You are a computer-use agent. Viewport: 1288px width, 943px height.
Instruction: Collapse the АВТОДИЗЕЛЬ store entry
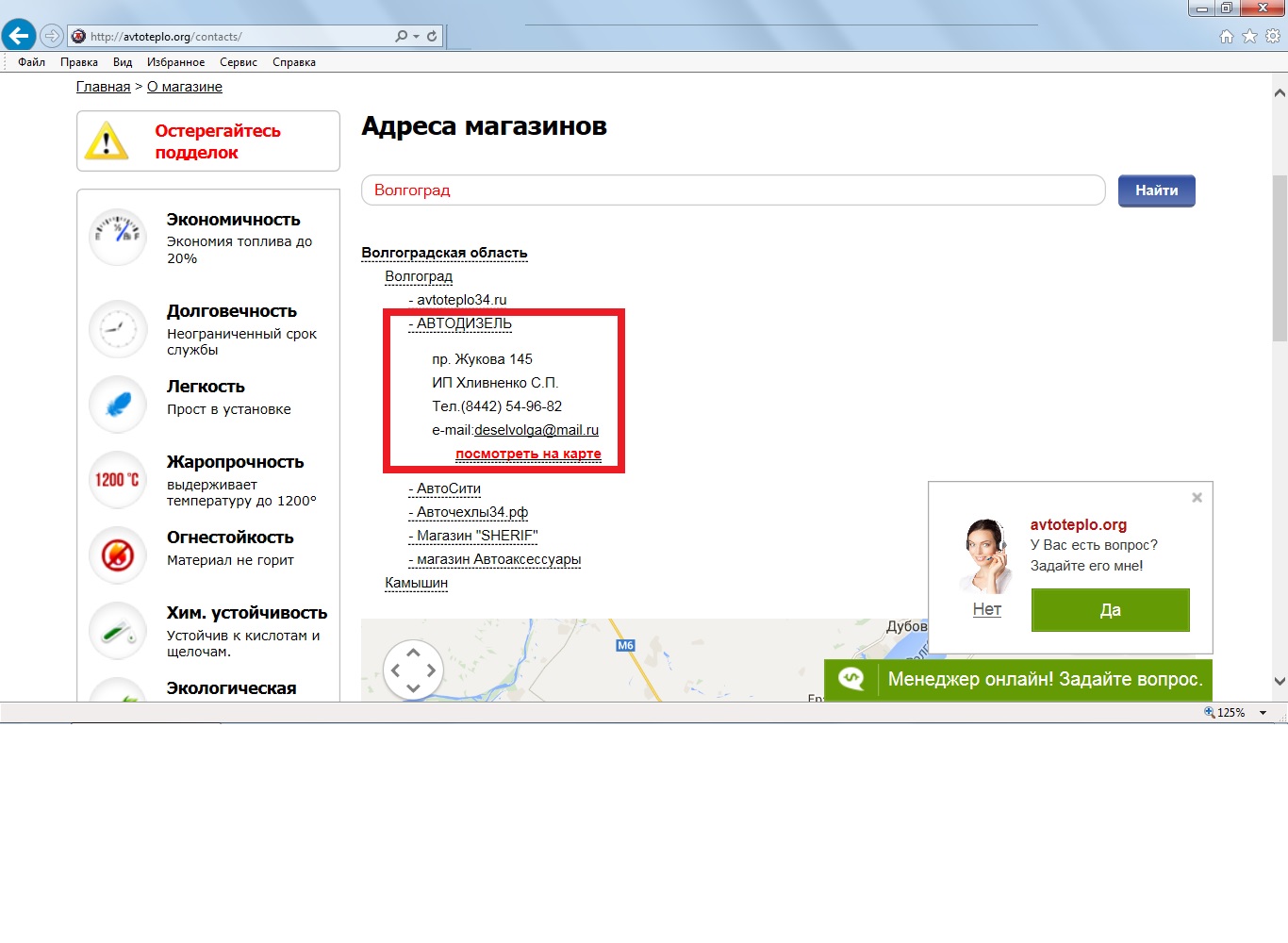pos(460,323)
